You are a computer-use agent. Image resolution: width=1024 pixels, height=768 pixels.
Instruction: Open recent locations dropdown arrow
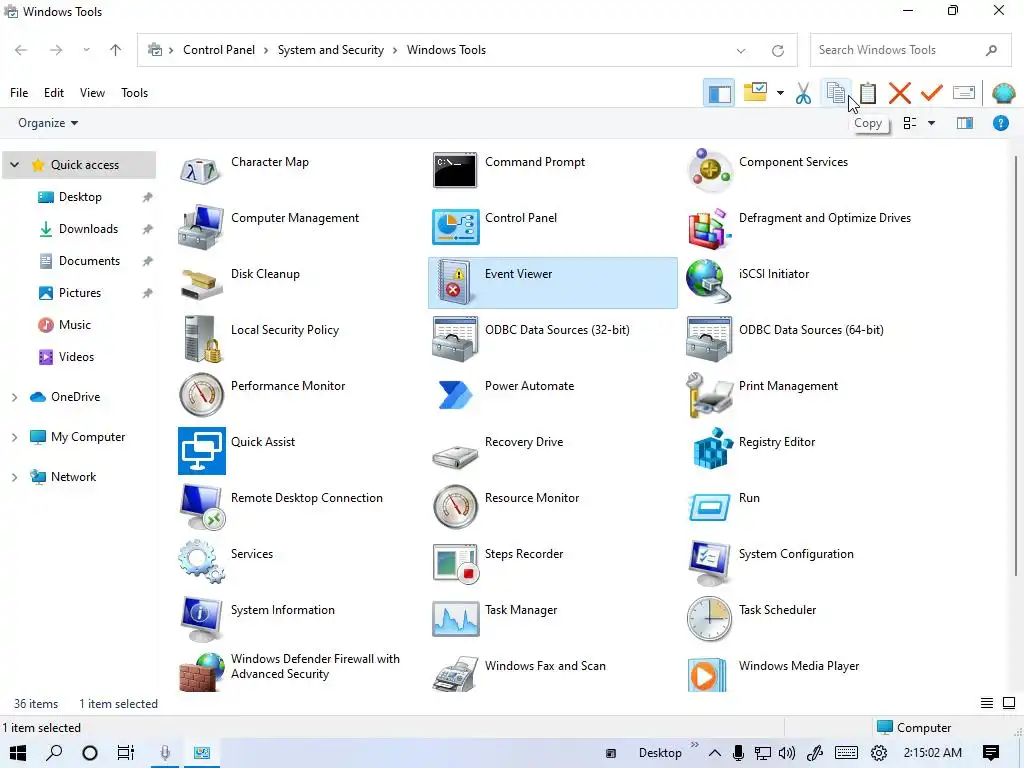(86, 50)
